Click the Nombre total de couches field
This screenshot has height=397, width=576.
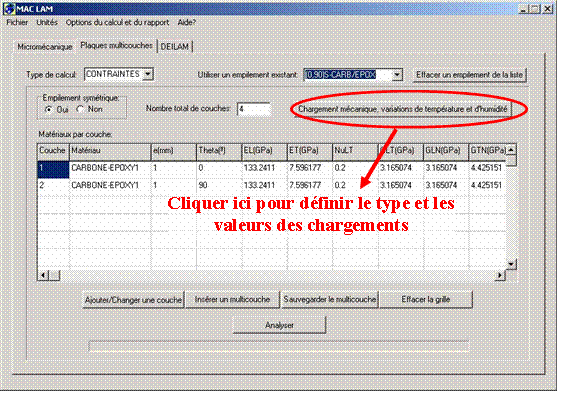coord(253,109)
